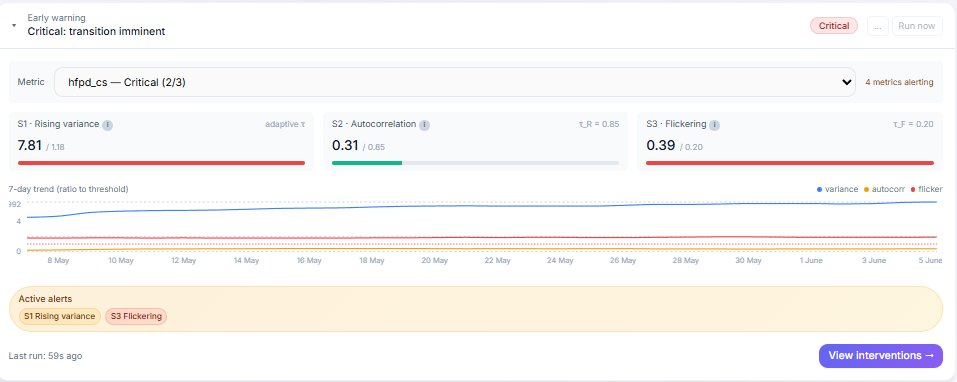957x382 pixels.
Task: Click the S1 value 7.81
Action: click(29, 145)
